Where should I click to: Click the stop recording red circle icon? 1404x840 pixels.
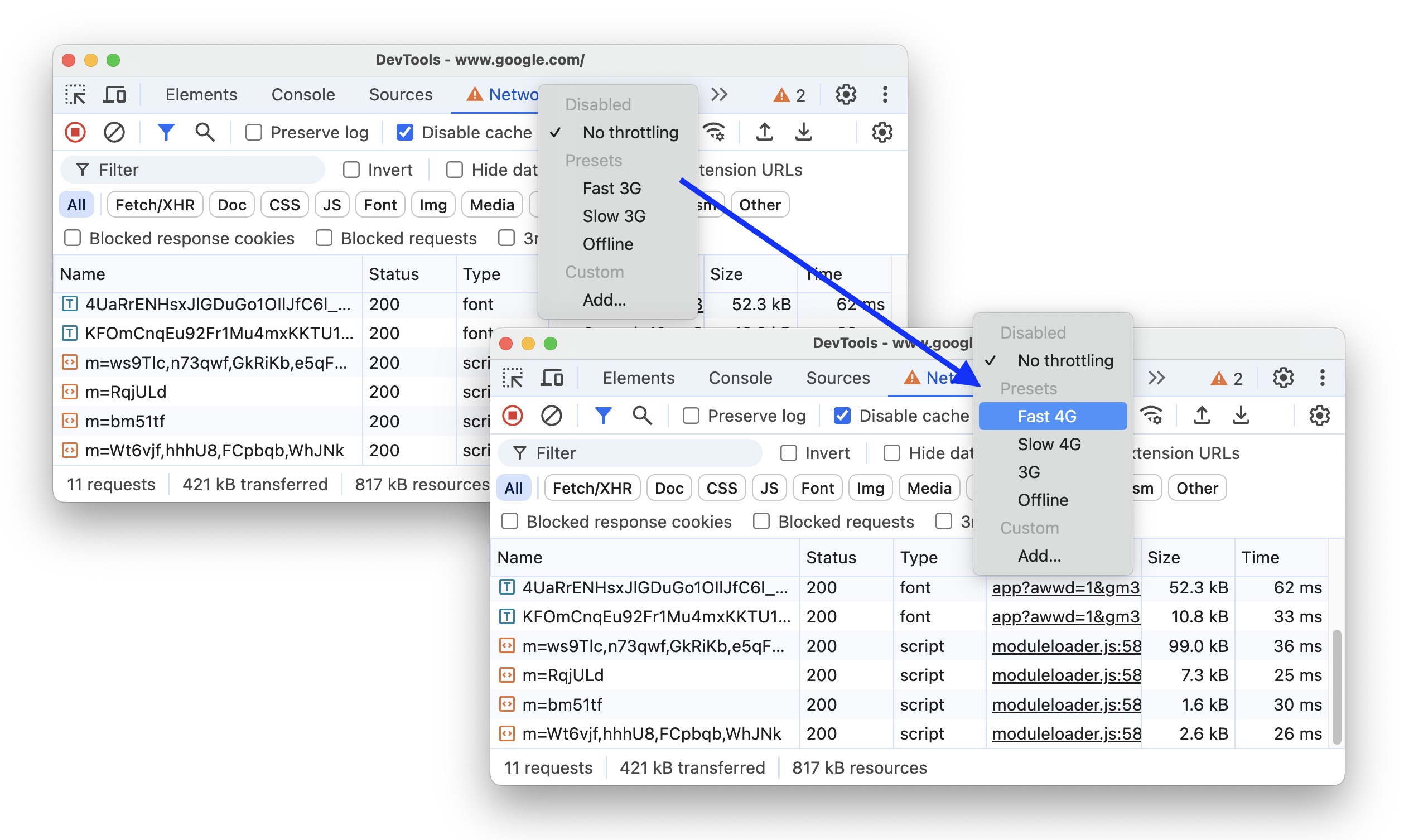pos(75,131)
